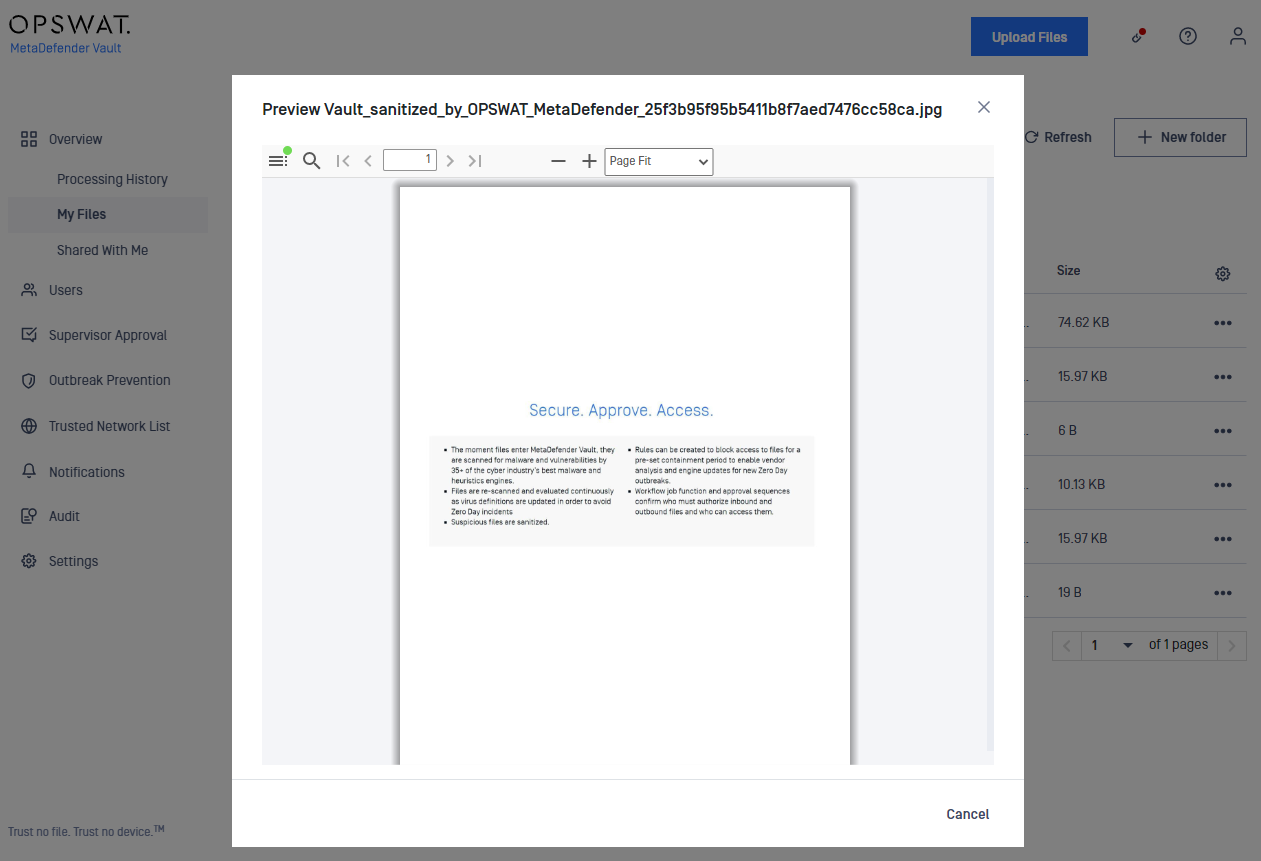Click the 74.62 KB size cell
Screen dimensions: 1261x861
pyautogui.click(x=1083, y=322)
